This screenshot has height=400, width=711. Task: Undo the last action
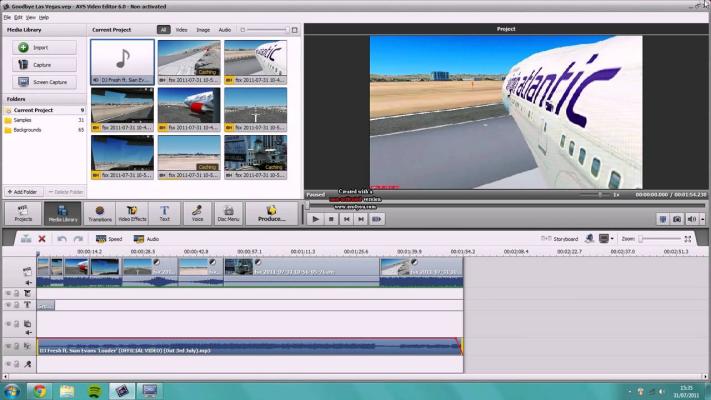tap(62, 239)
